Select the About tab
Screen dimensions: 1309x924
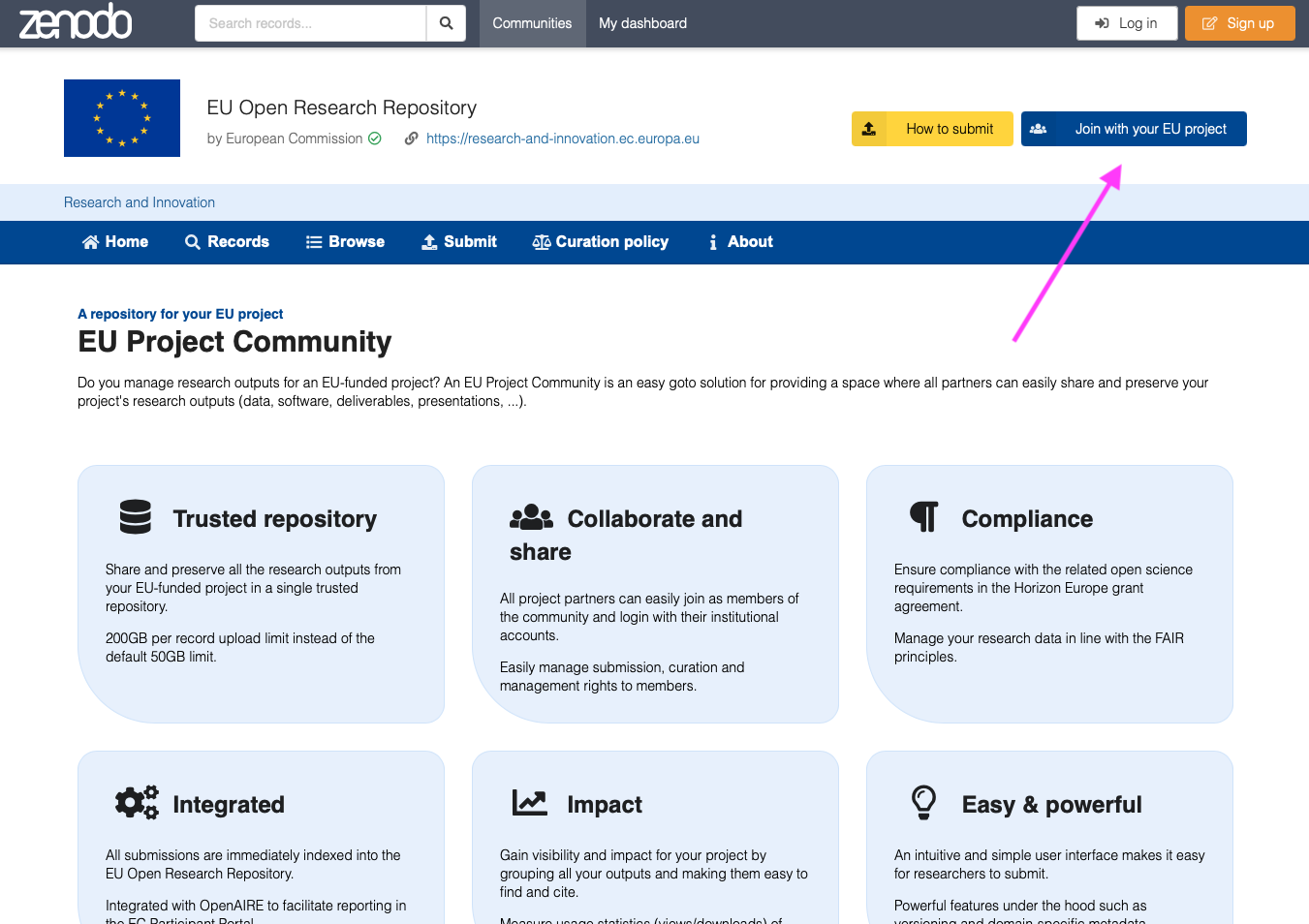[x=740, y=242]
